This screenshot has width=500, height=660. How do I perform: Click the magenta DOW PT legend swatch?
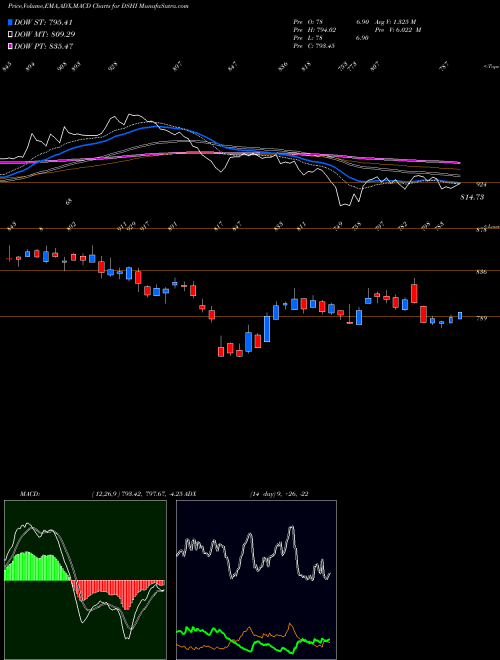click(x=10, y=46)
